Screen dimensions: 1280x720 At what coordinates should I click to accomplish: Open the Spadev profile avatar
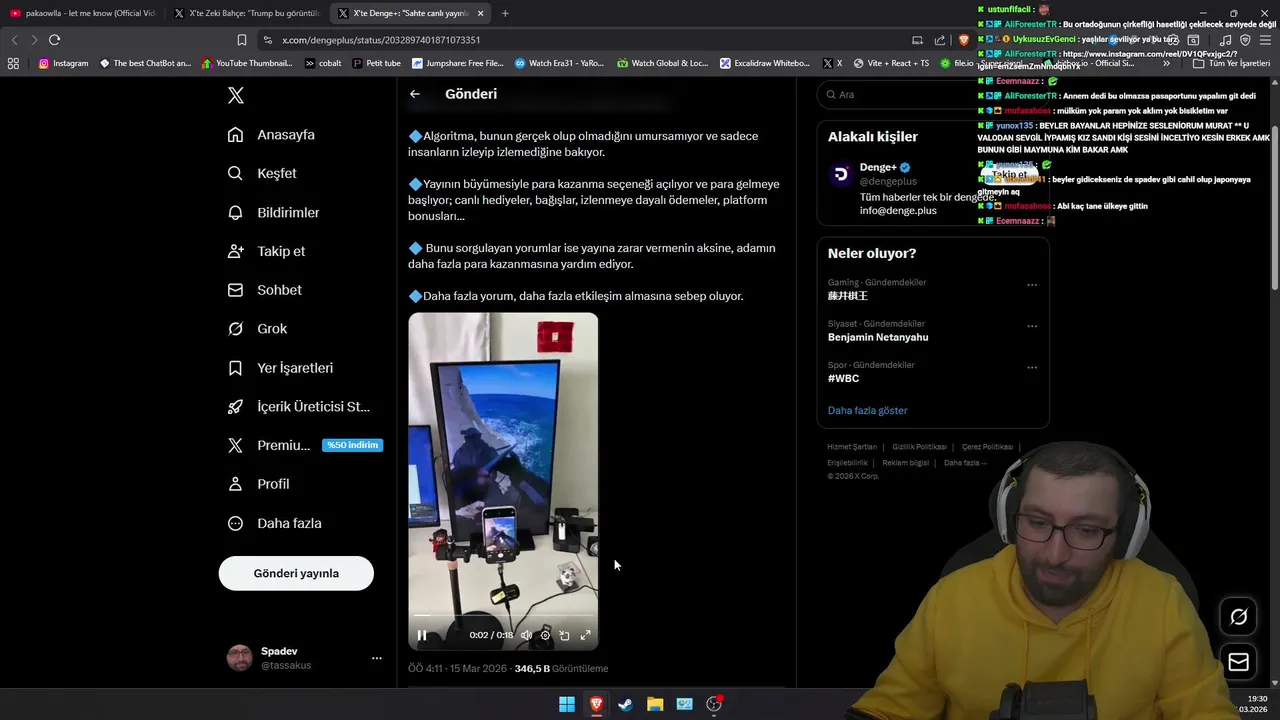240,658
